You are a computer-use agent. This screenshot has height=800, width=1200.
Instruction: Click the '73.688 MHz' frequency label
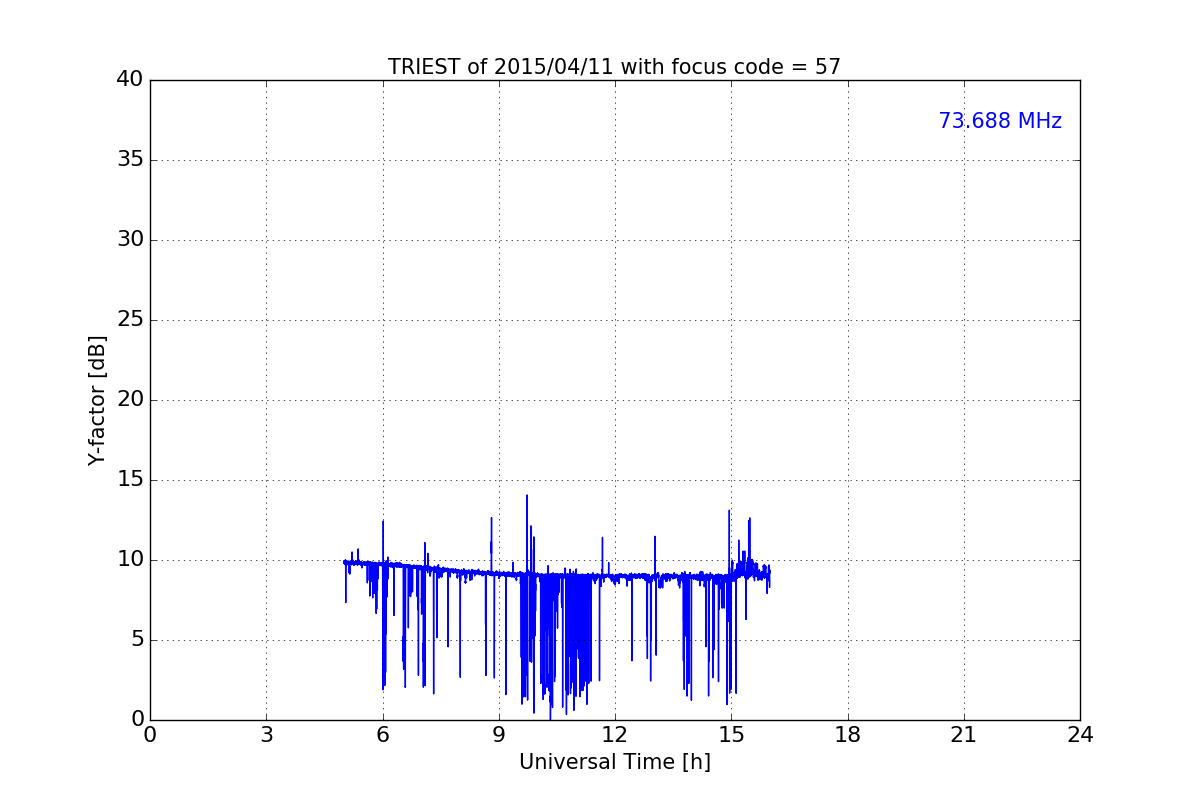(x=1000, y=121)
